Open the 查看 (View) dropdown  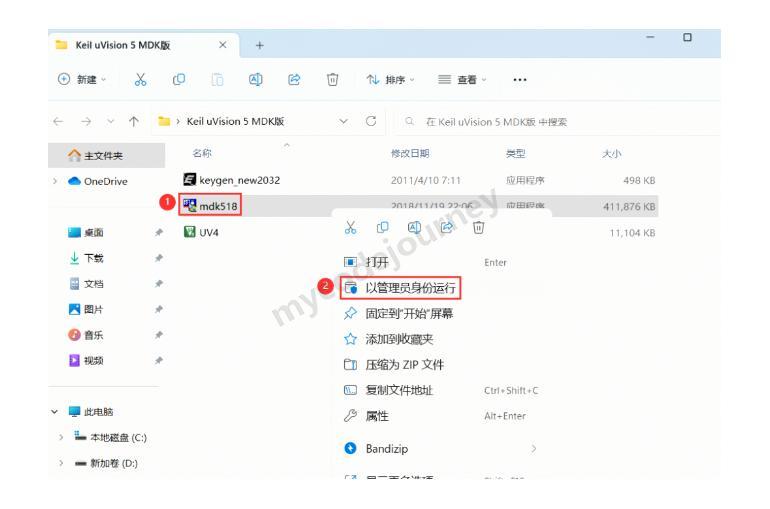pos(462,80)
